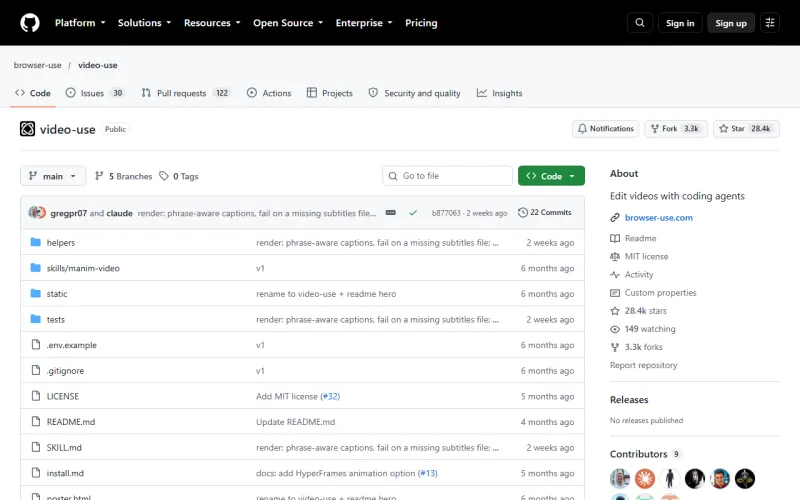This screenshot has width=800, height=500.
Task: Open the README.md file
Action: tap(71, 422)
